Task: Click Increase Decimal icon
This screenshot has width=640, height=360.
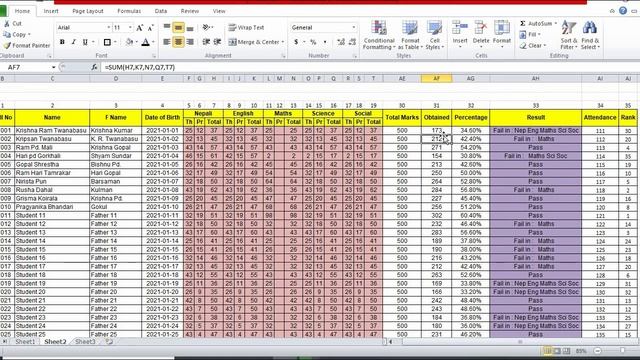Action: tap(341, 42)
